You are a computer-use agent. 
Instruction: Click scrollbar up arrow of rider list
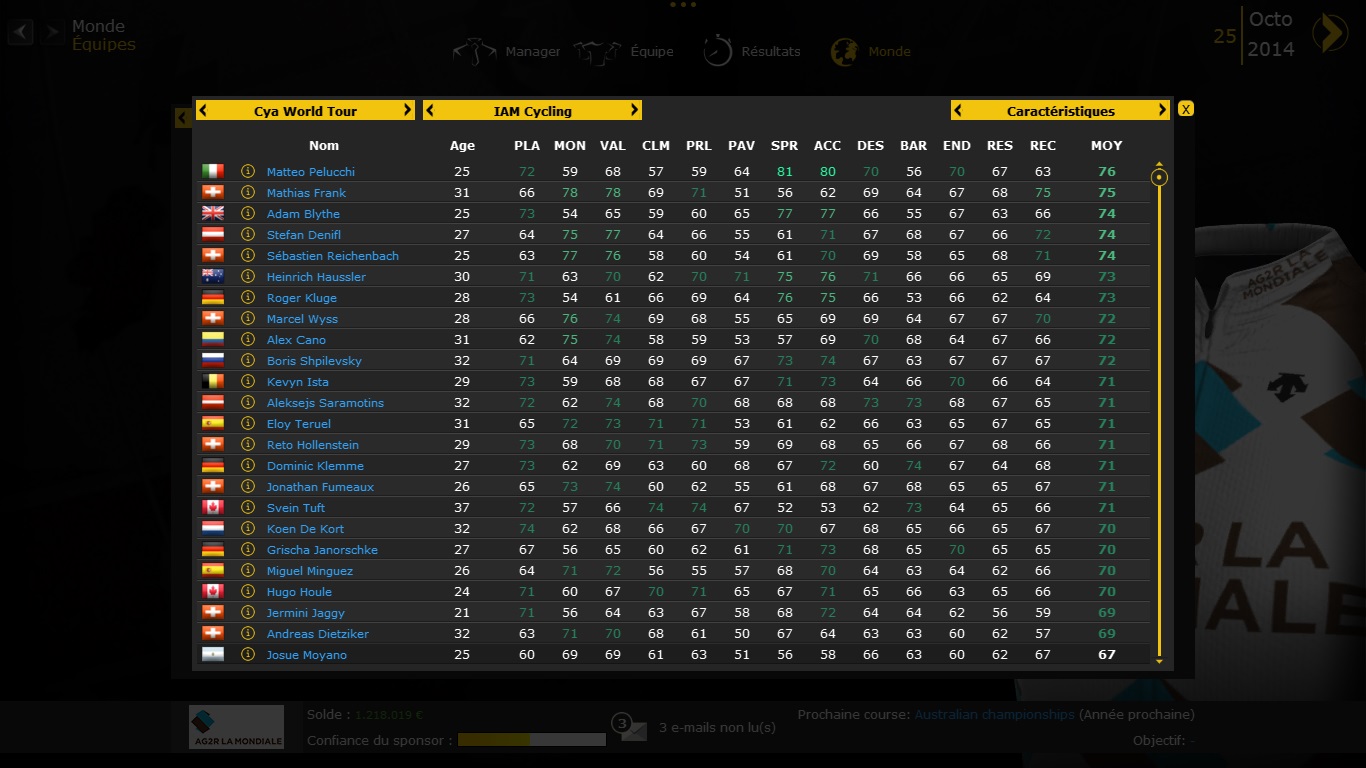tap(1159, 164)
